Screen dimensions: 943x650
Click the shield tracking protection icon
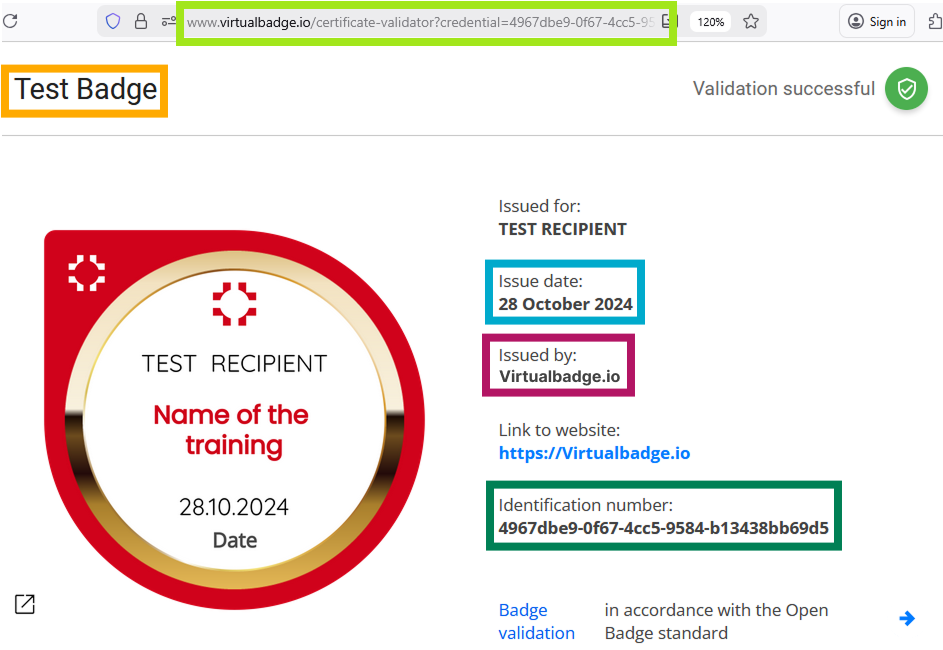pyautogui.click(x=112, y=22)
